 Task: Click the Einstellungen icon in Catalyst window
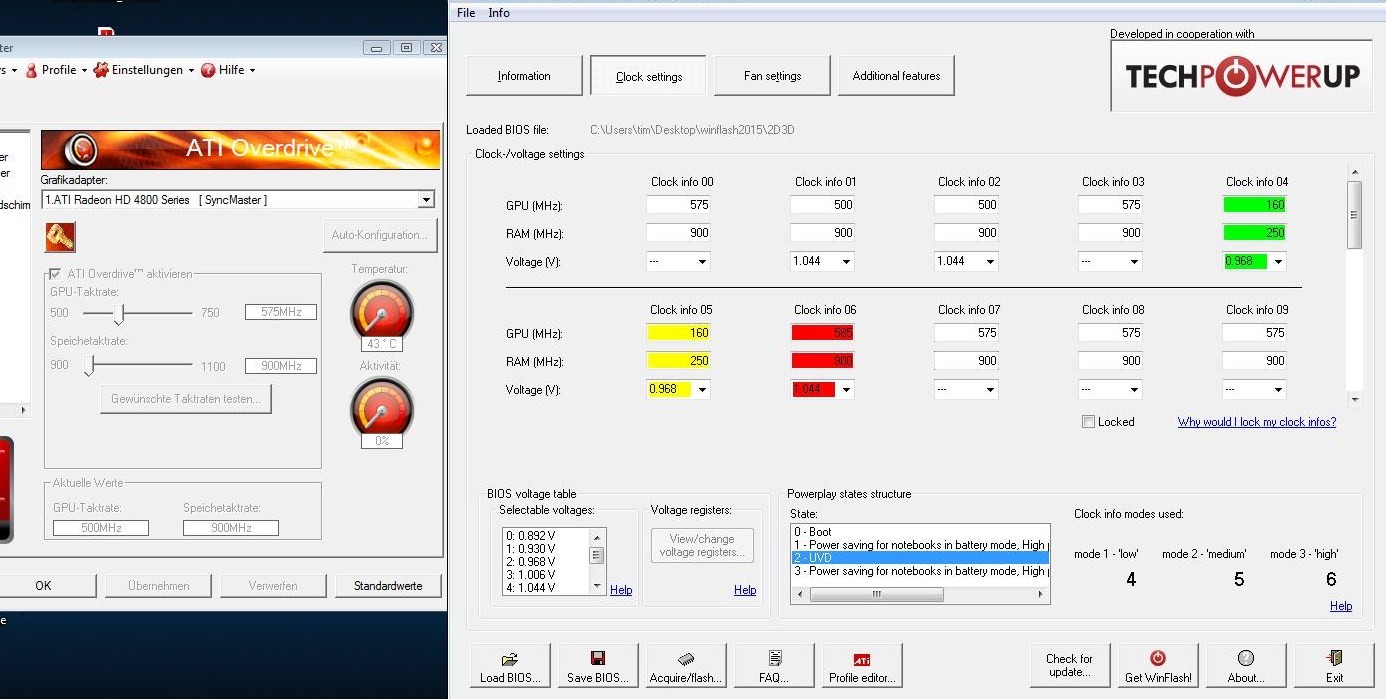(101, 70)
